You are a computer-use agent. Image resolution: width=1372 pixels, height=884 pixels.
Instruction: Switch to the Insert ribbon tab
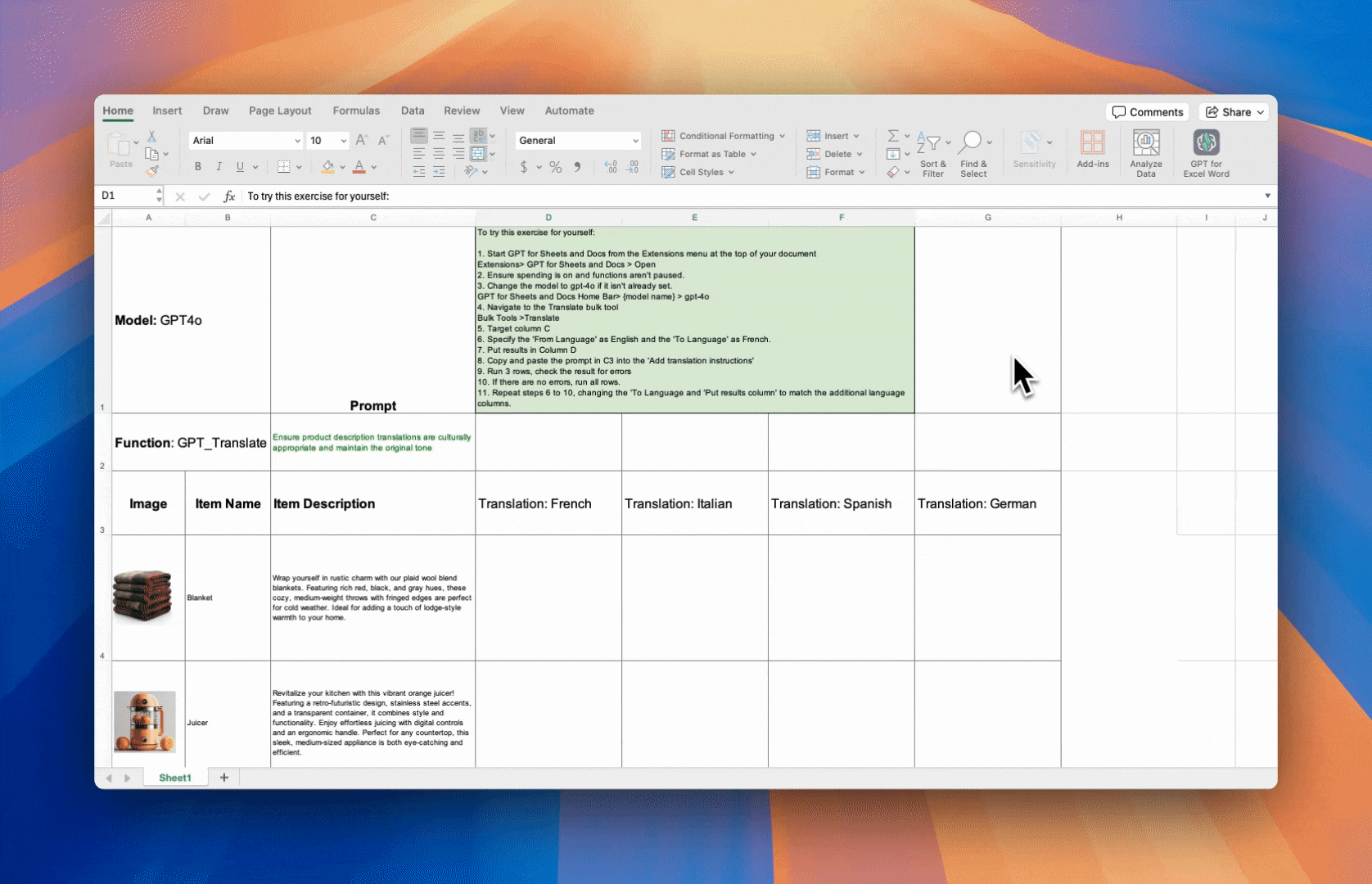coord(167,110)
